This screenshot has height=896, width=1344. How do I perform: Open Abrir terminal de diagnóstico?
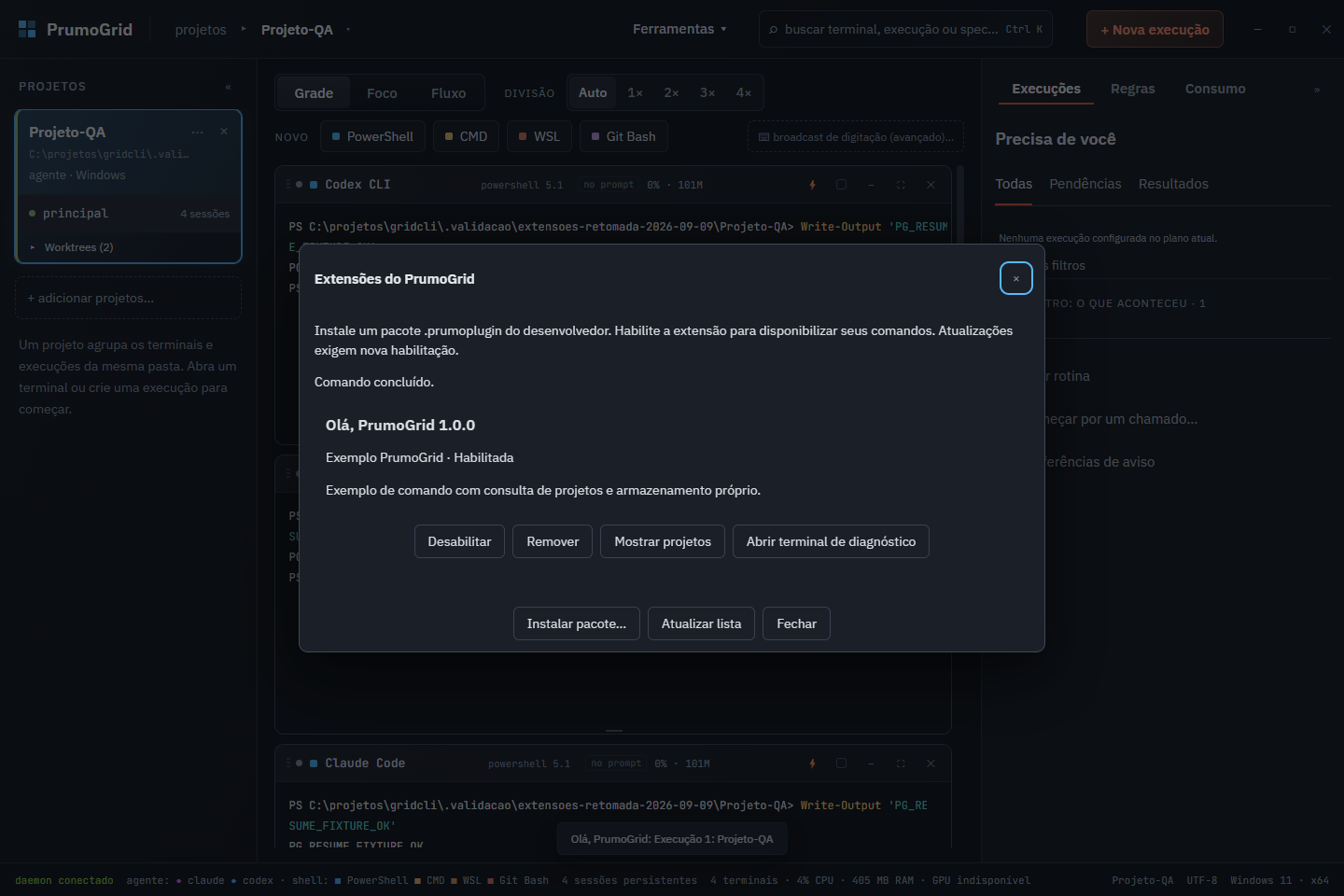[x=831, y=541]
